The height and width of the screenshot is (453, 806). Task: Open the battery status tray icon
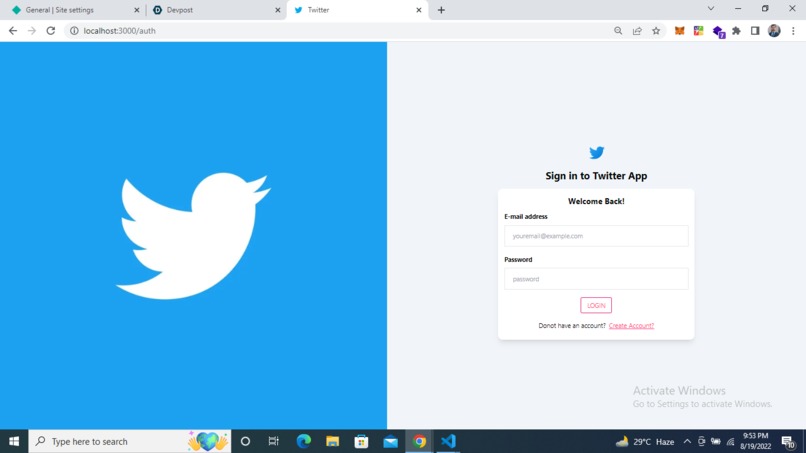[716, 441]
